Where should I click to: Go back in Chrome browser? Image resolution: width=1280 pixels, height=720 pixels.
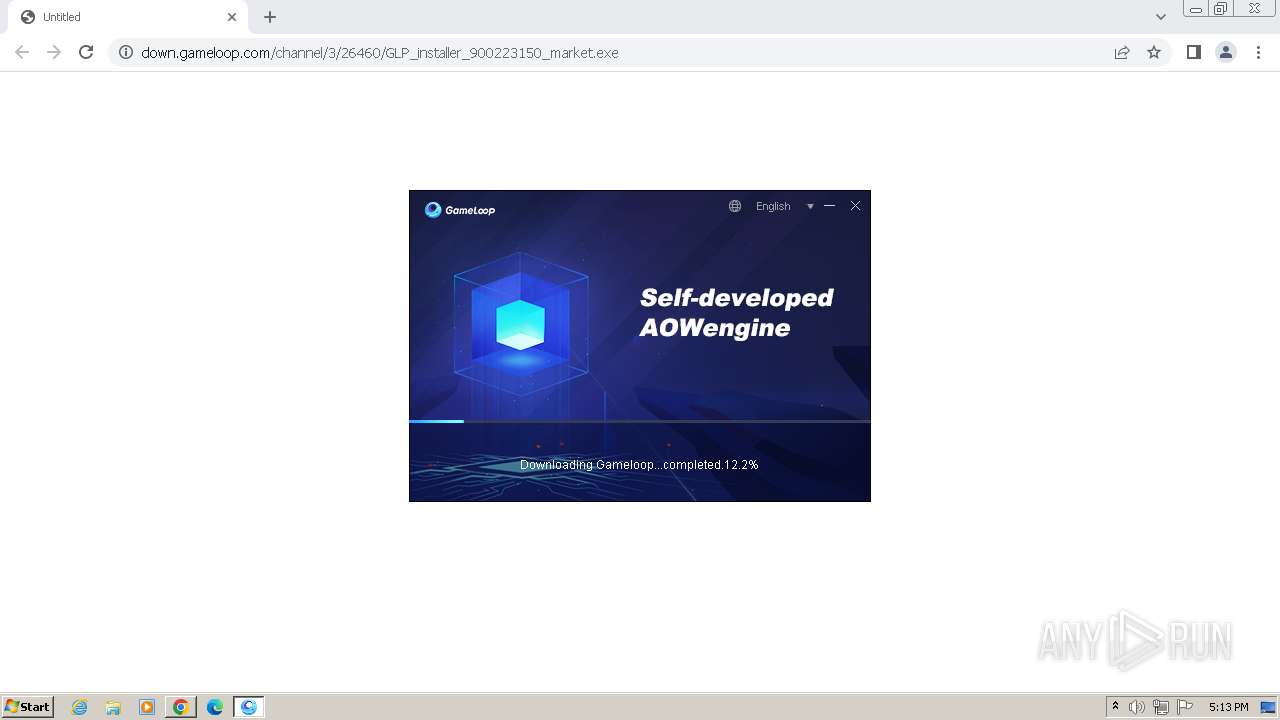pos(22,52)
